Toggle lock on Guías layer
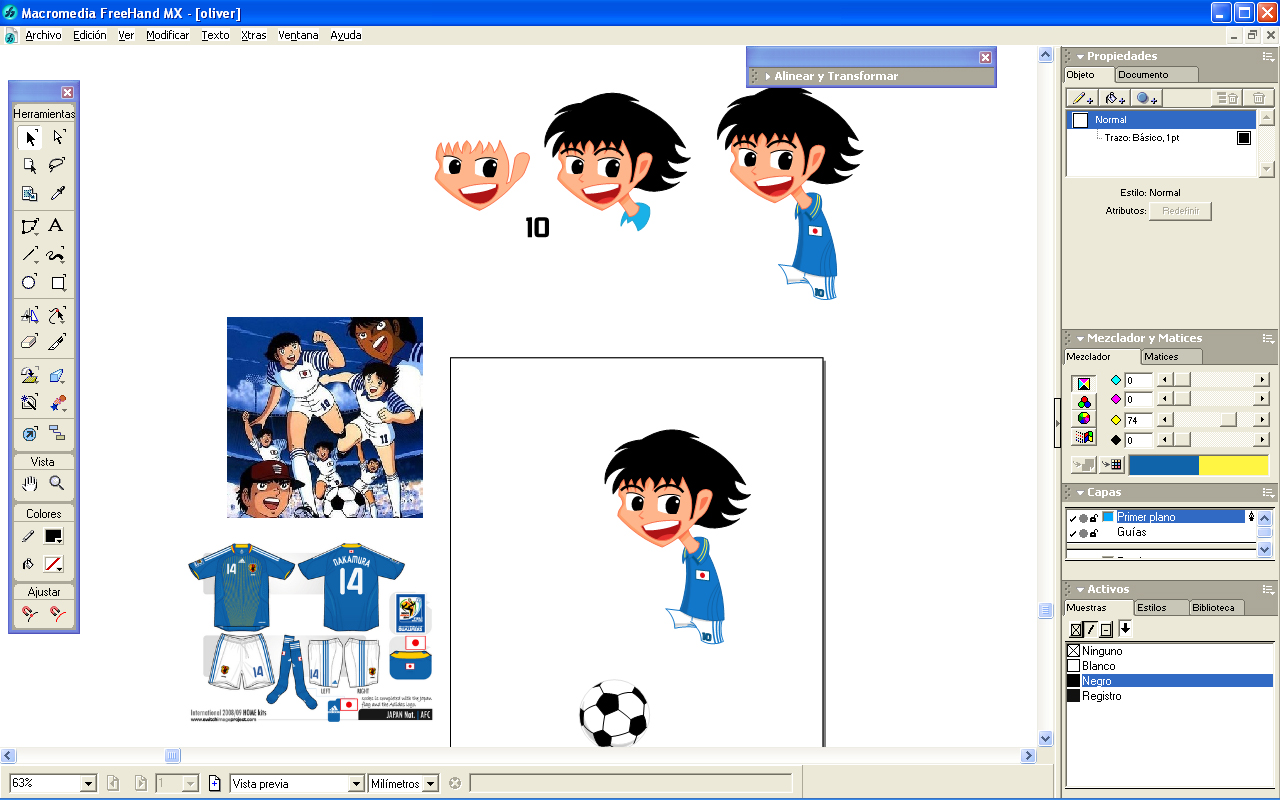This screenshot has width=1280, height=800. pyautogui.click(x=1094, y=534)
